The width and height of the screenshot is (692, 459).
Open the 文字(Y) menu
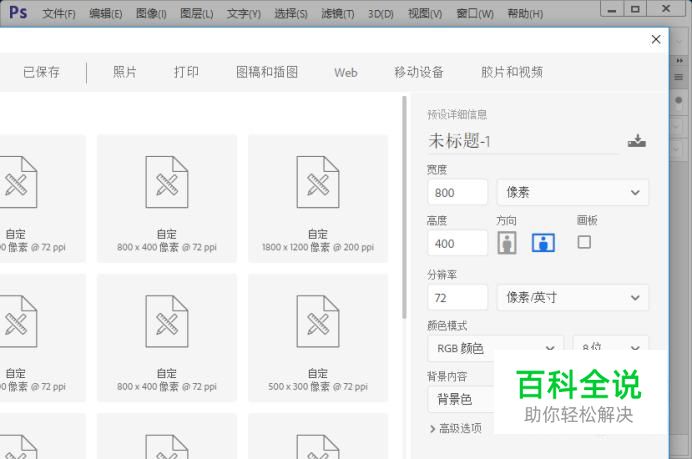(244, 14)
